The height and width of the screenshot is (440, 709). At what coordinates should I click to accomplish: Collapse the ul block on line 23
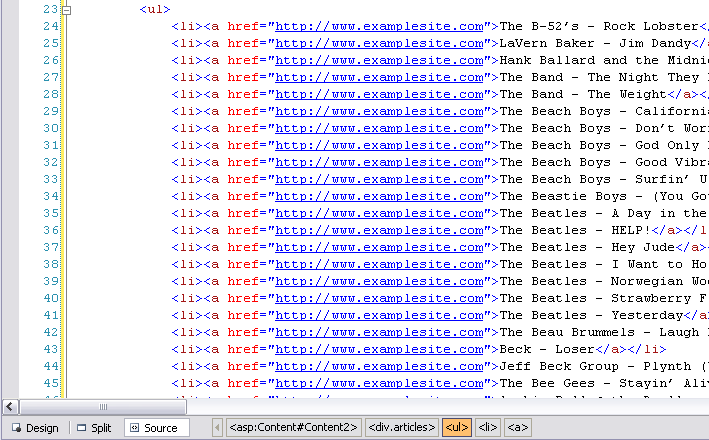coord(66,9)
